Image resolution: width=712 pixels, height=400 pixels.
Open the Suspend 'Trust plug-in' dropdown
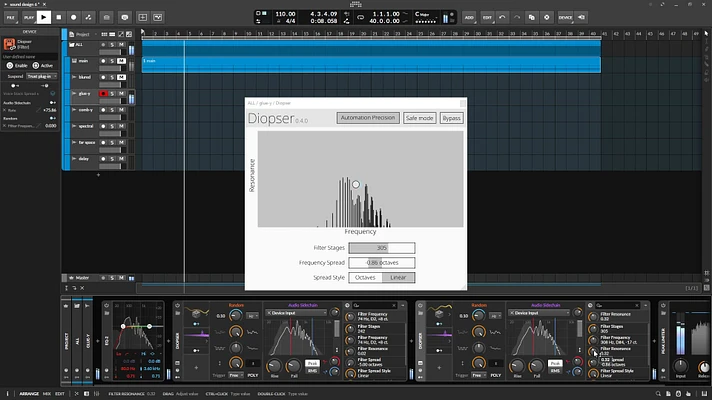coord(41,76)
